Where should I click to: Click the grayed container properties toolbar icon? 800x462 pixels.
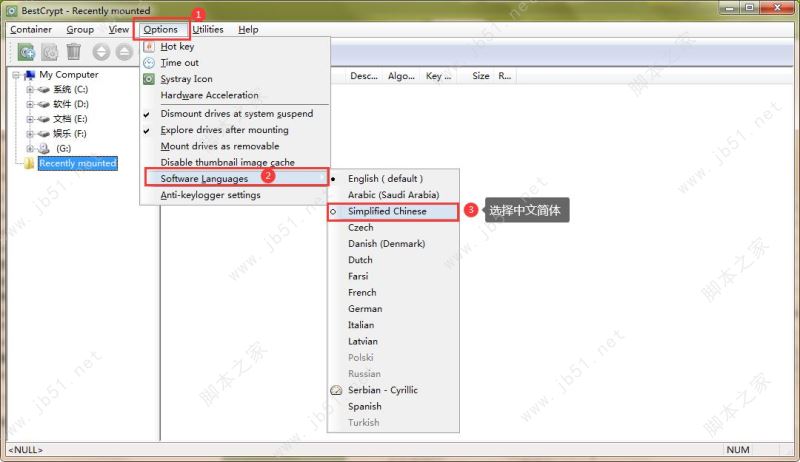coord(50,52)
